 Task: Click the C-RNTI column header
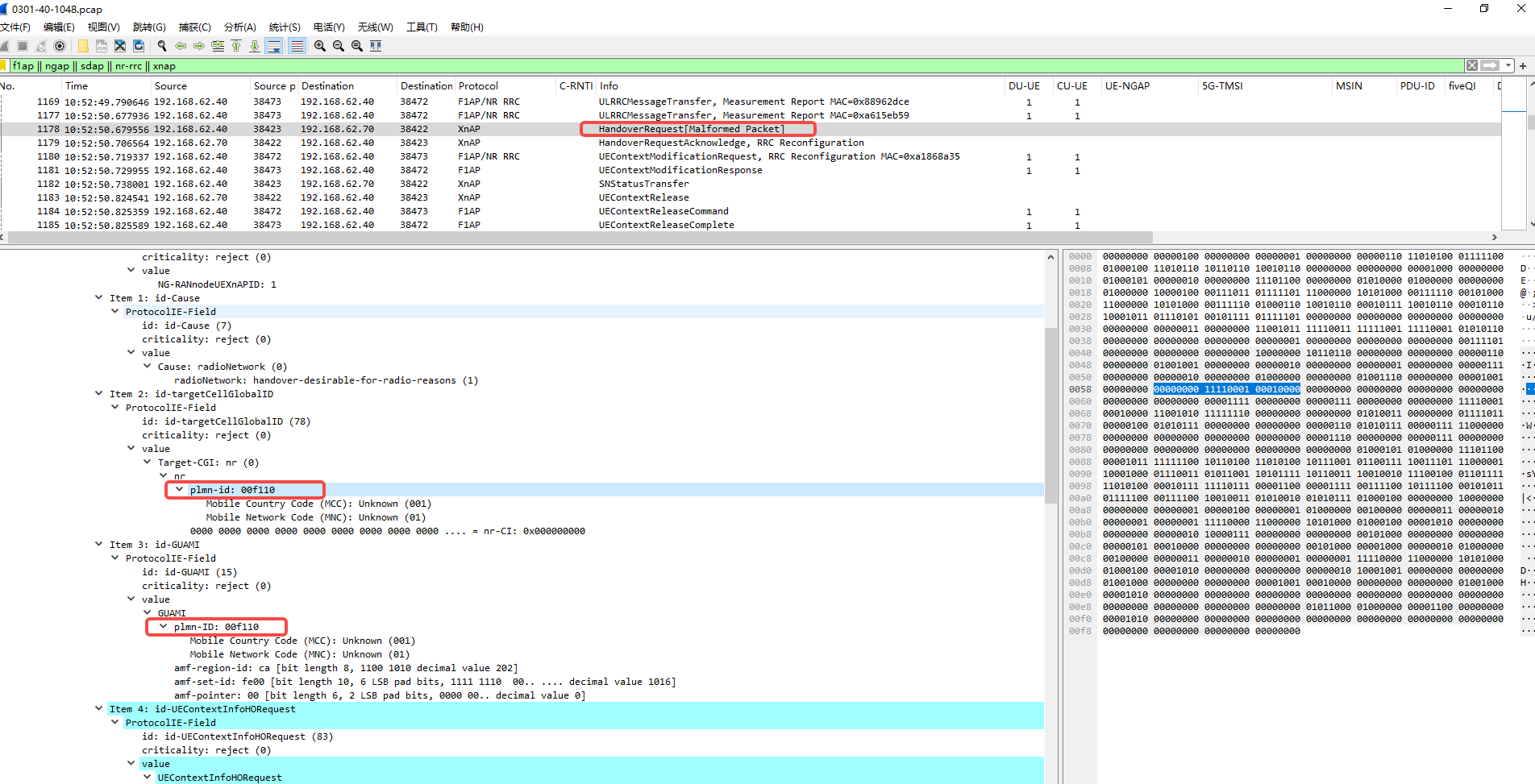coord(576,86)
